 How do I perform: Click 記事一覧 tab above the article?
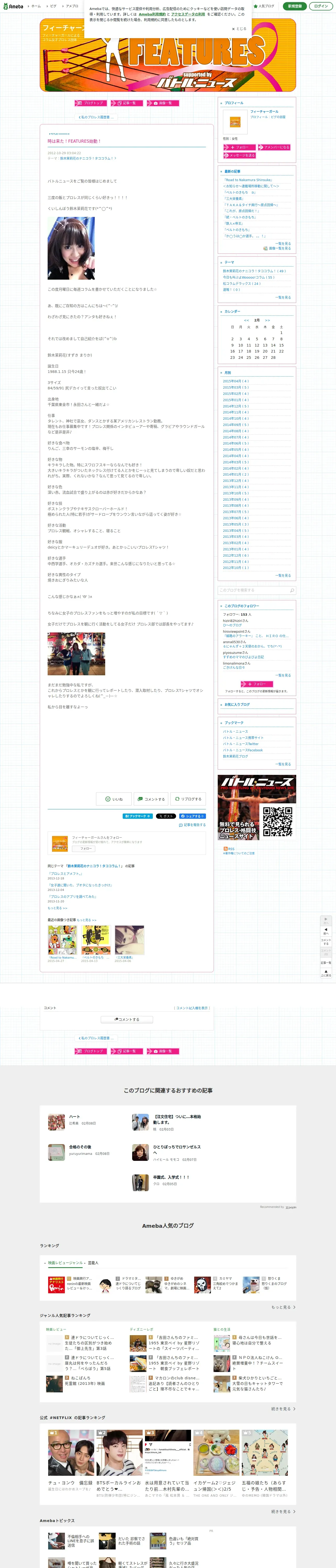point(127,103)
